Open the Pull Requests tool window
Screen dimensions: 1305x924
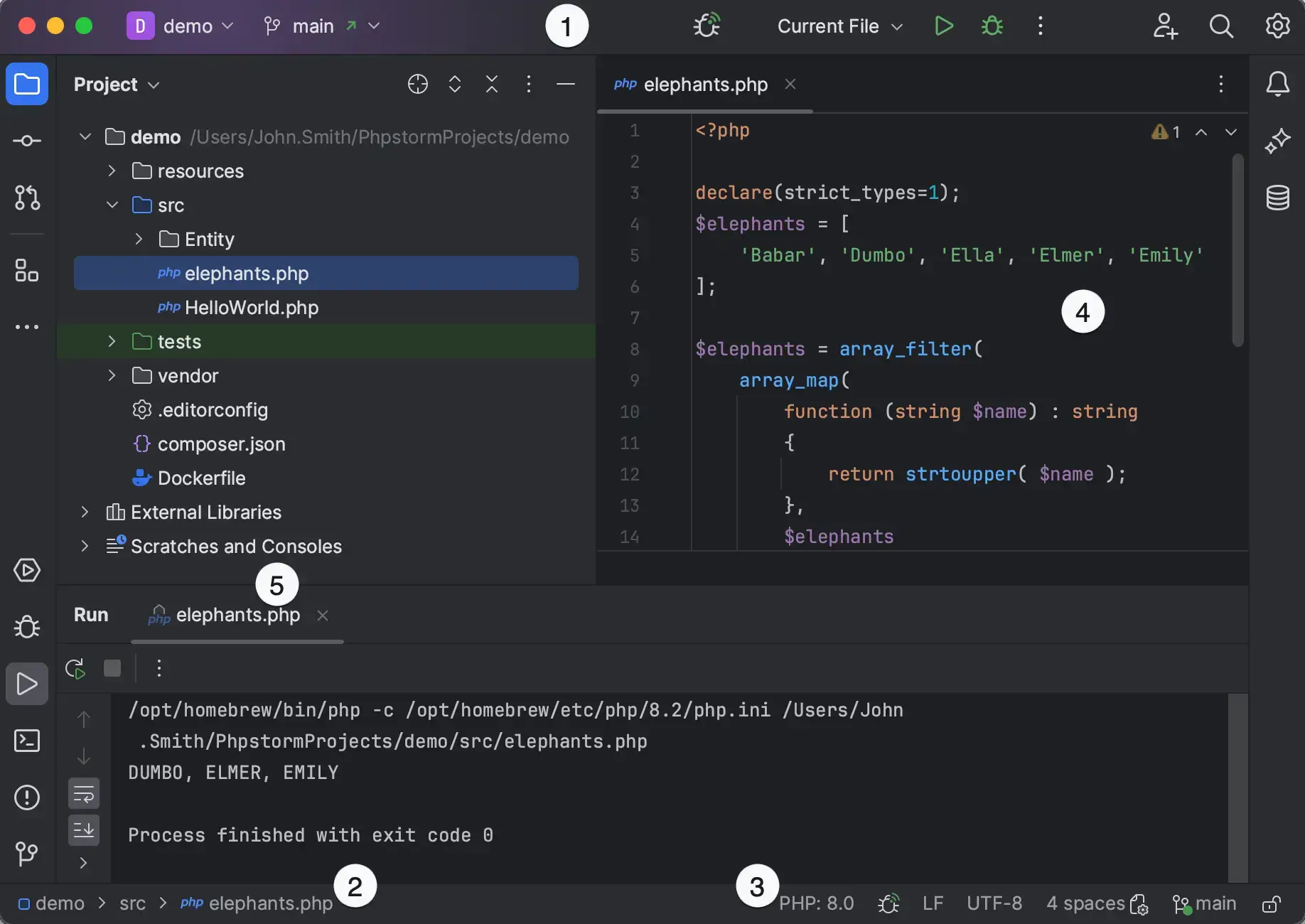click(27, 198)
